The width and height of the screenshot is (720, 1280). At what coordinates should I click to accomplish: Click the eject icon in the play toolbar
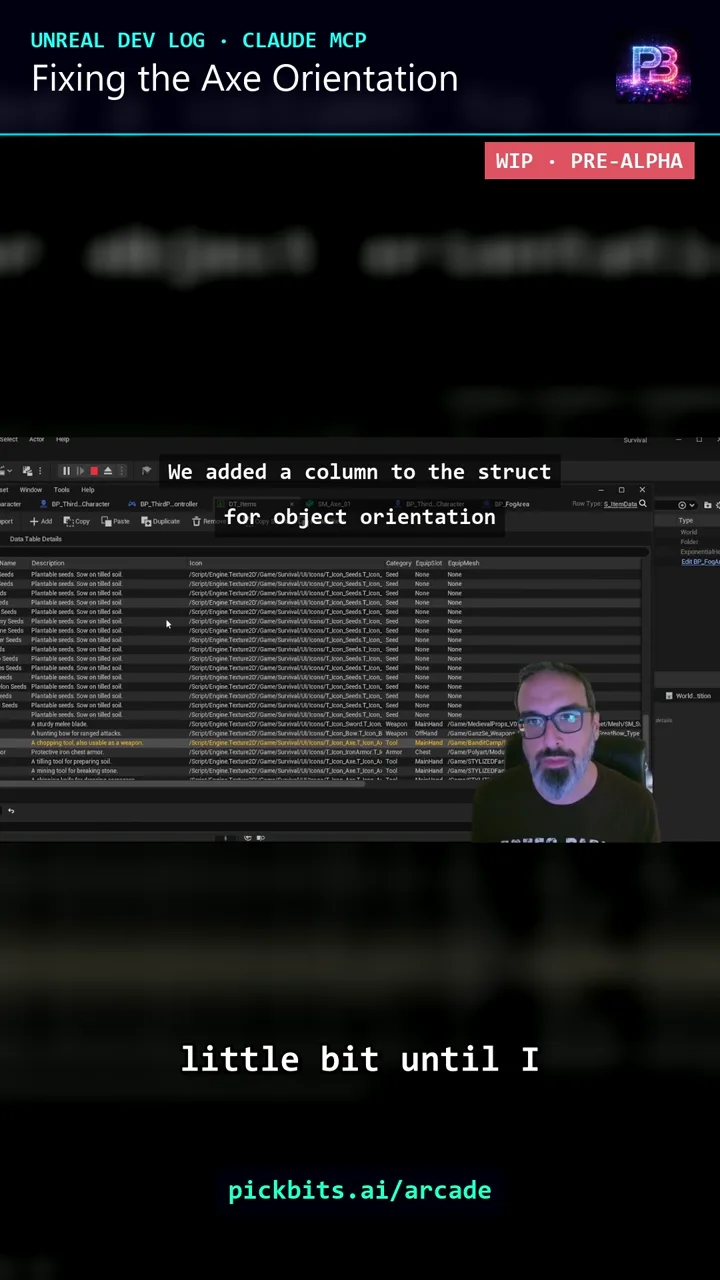(x=108, y=471)
